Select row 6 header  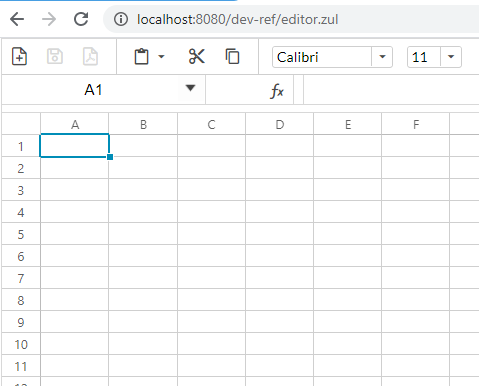tap(21, 256)
